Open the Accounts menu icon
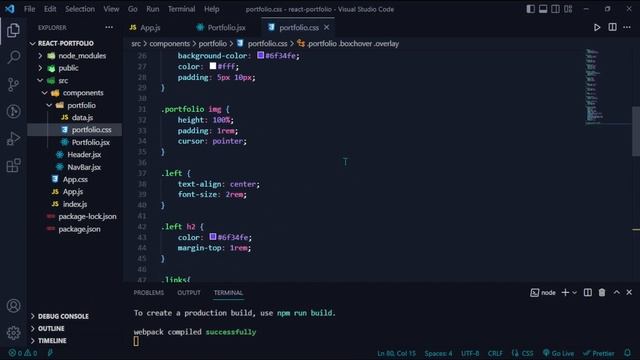The image size is (640, 360). [x=13, y=306]
